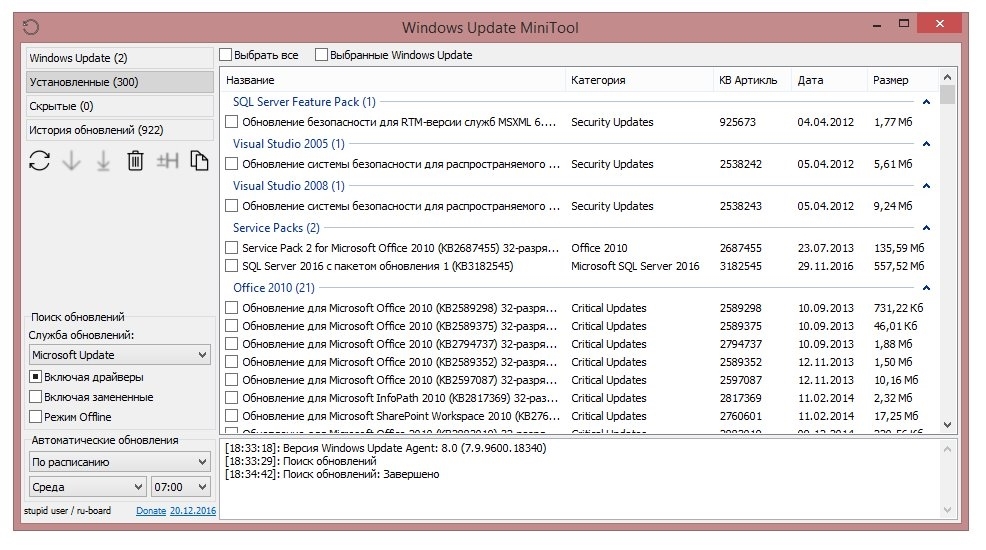The width and height of the screenshot is (986, 550).
Task: Maximize the Windows Update MiniTool window
Action: pos(904,24)
